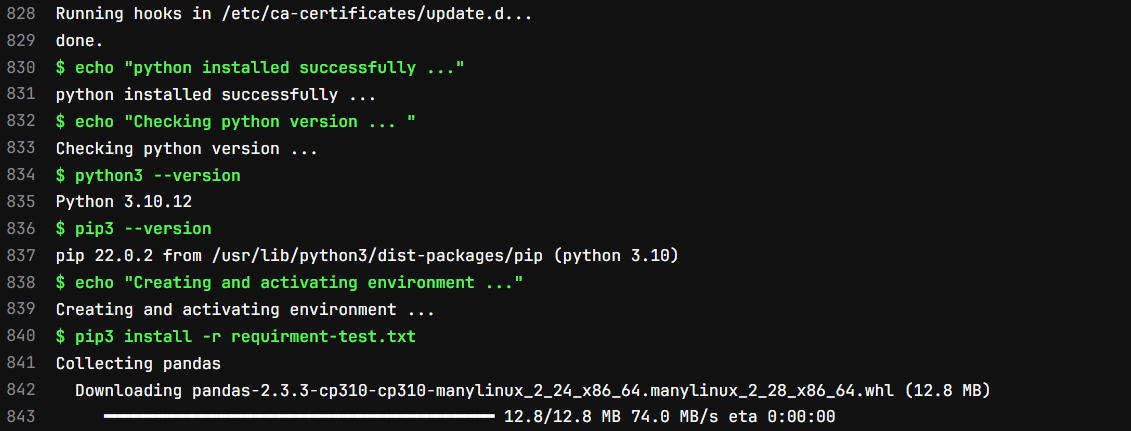Click line number 843 link
The height and width of the screenshot is (431, 1131).
[20, 417]
